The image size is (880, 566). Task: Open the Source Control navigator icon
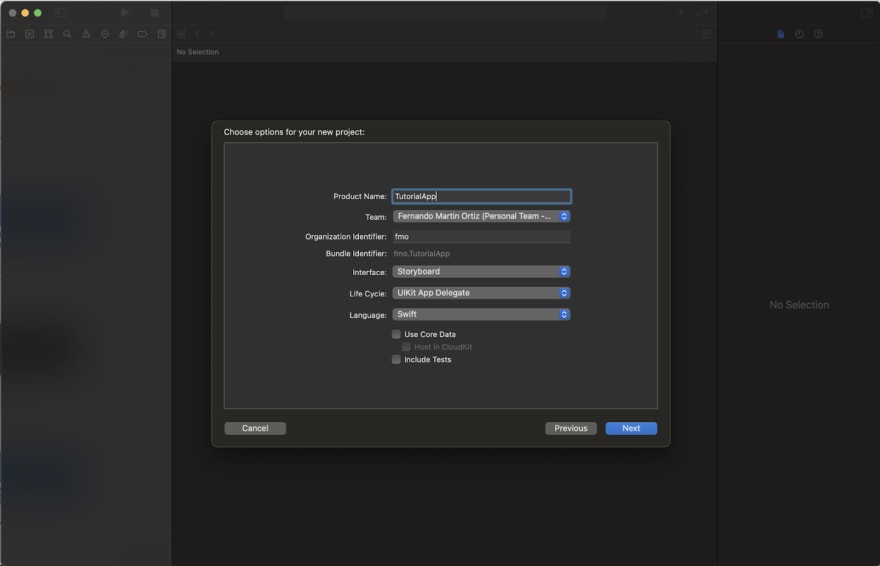pyautogui.click(x=30, y=34)
